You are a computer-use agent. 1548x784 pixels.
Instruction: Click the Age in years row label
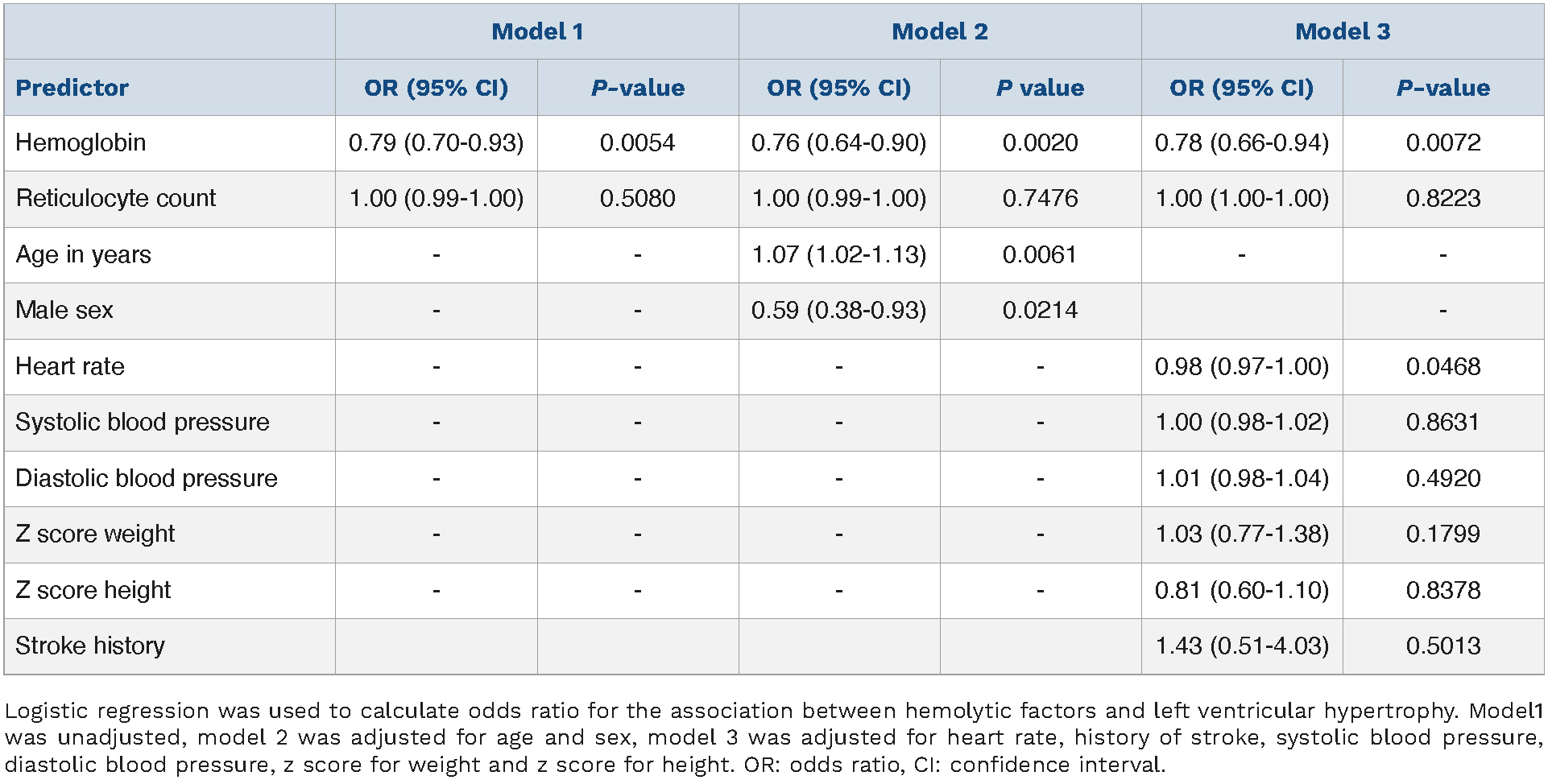[x=83, y=254]
